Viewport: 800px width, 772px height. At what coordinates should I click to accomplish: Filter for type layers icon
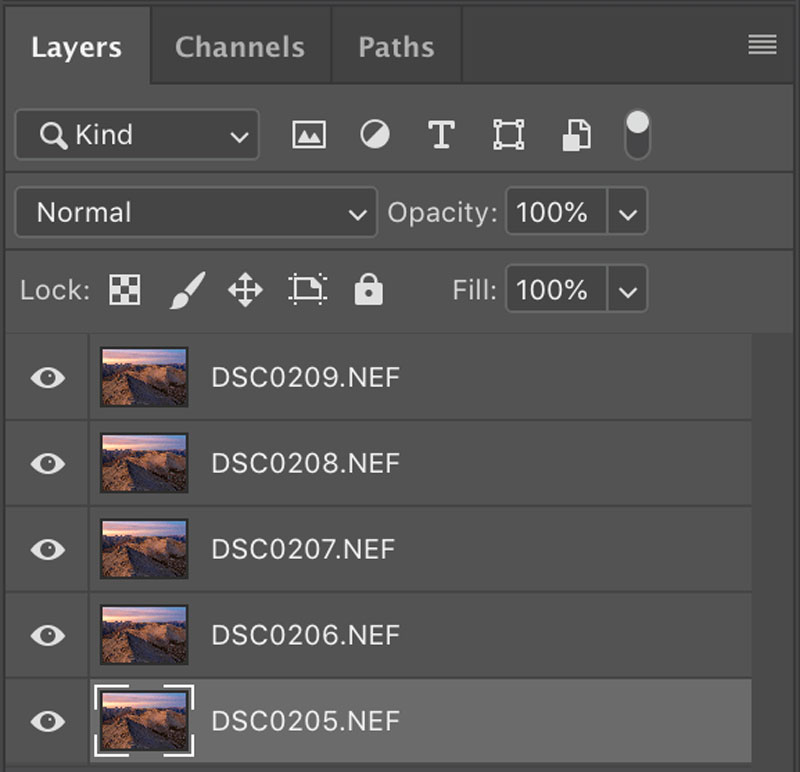click(441, 135)
